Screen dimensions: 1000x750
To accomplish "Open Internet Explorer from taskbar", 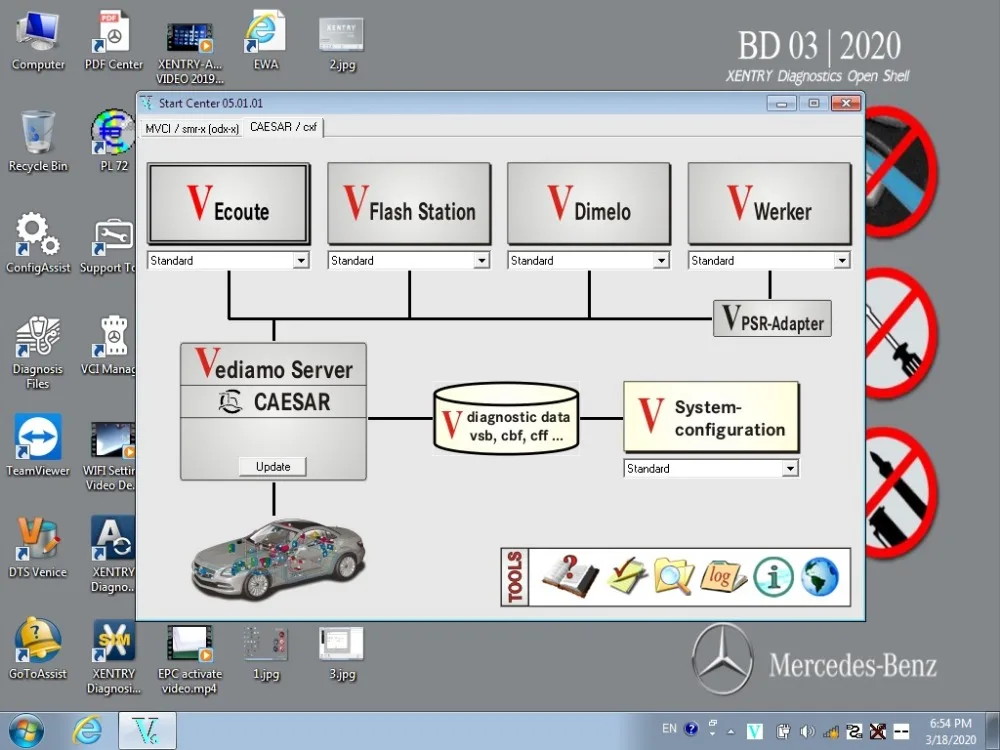I will [x=87, y=731].
